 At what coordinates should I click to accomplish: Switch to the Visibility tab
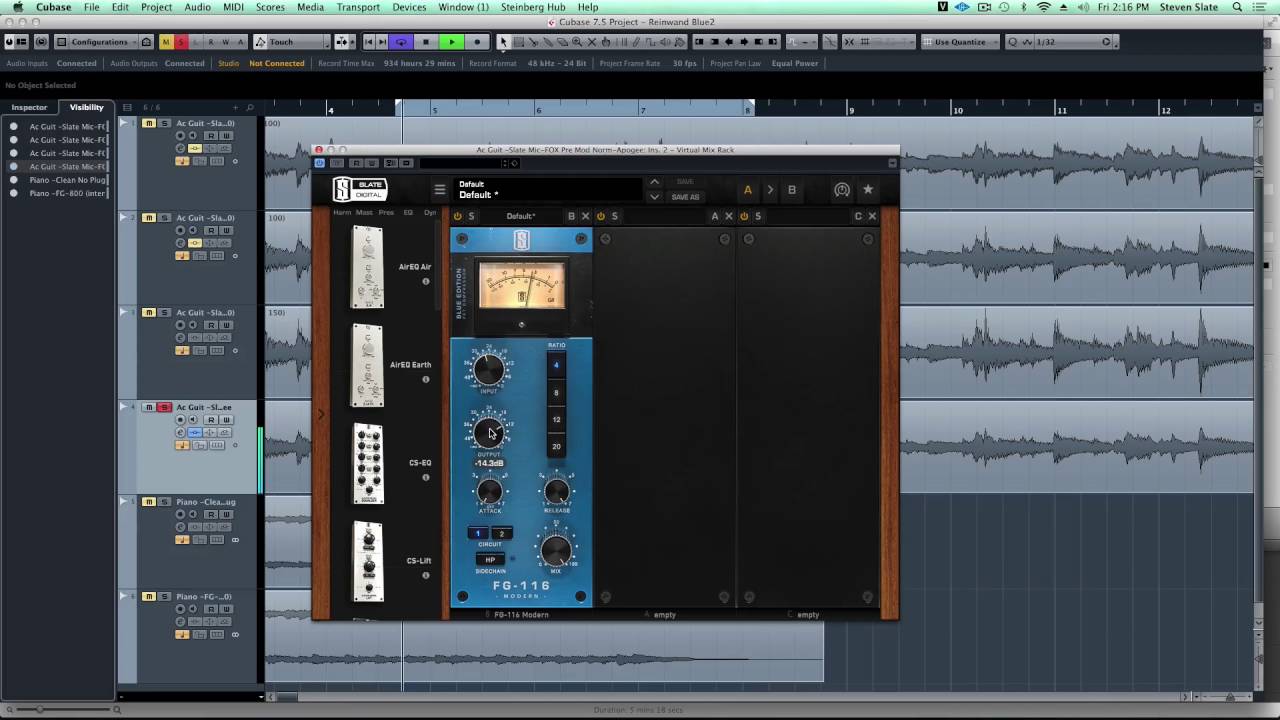pos(86,107)
